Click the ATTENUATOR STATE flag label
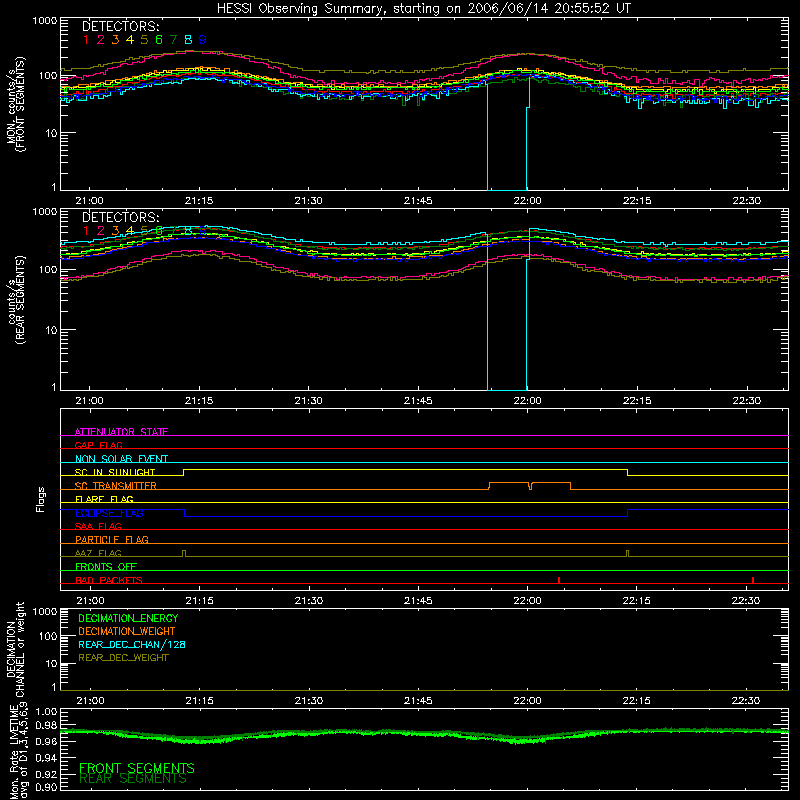 [121, 432]
